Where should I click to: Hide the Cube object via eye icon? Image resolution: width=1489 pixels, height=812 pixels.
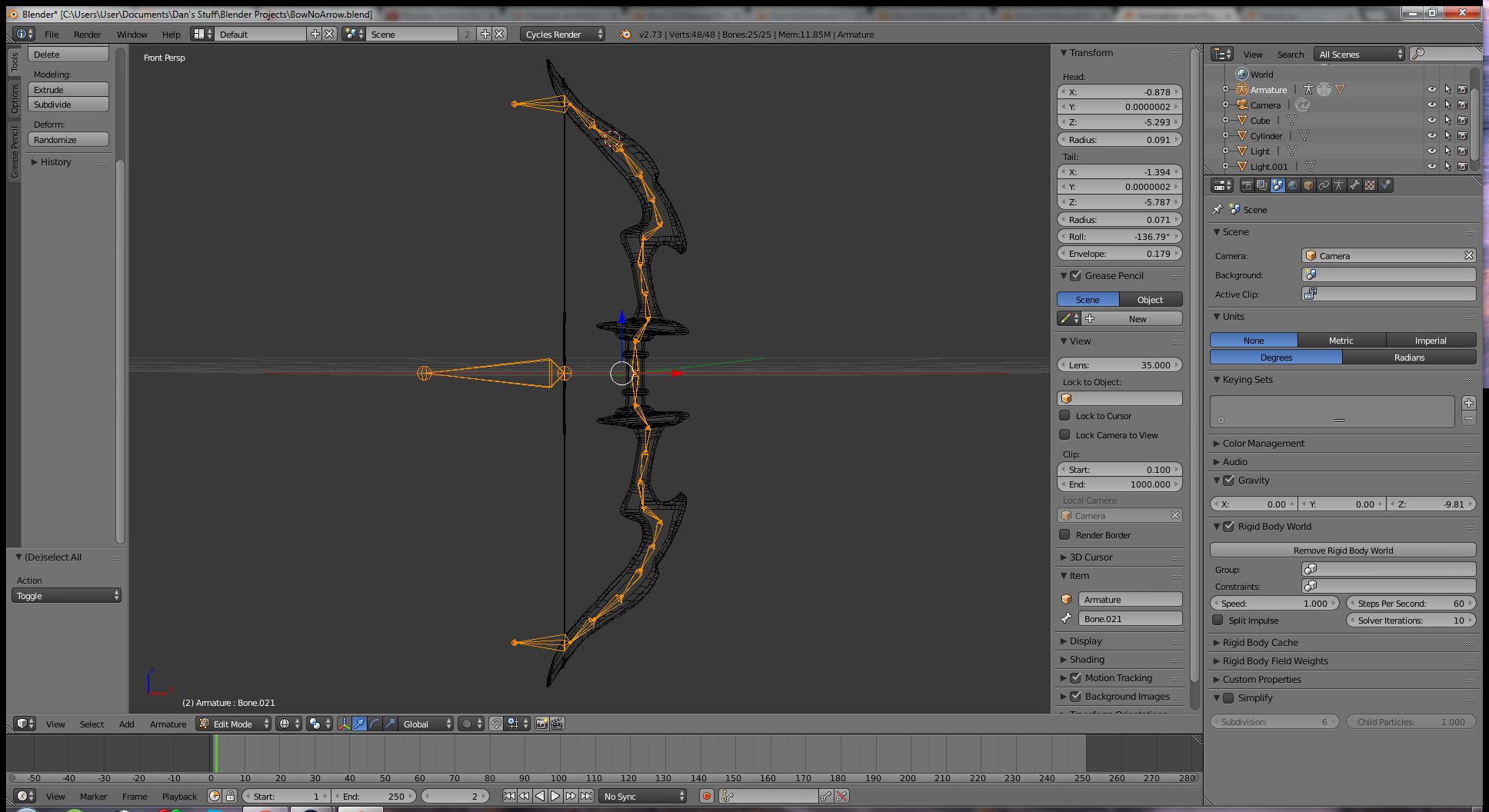[x=1432, y=120]
